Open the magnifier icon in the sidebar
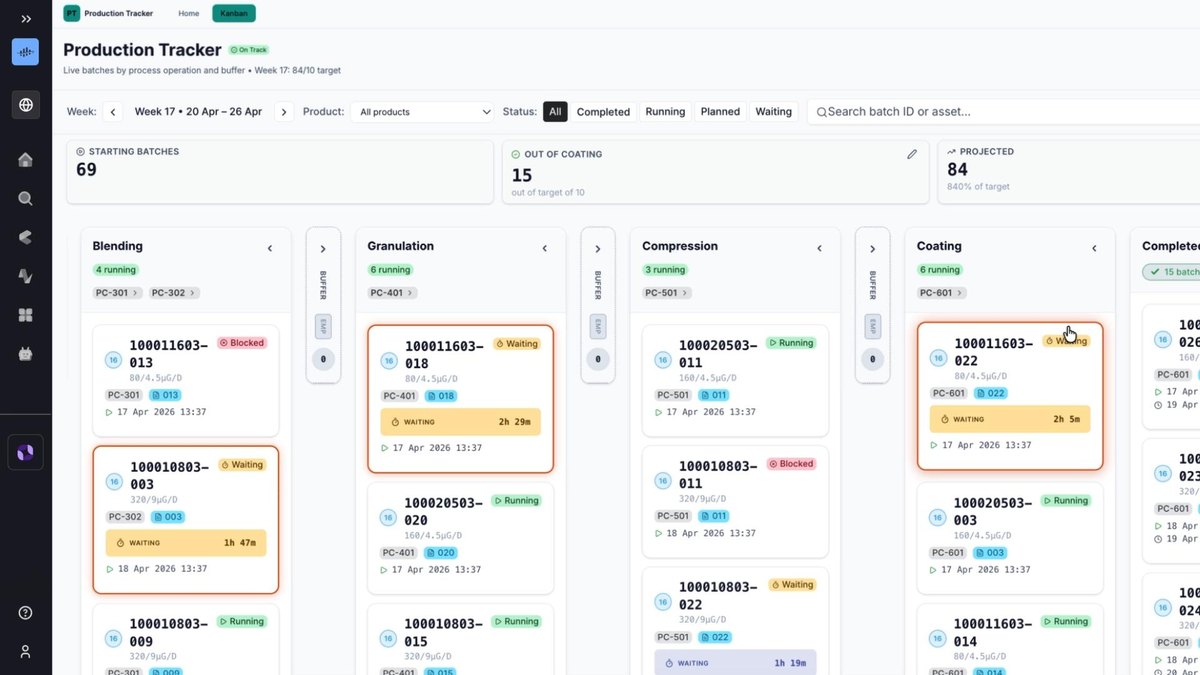 26,198
